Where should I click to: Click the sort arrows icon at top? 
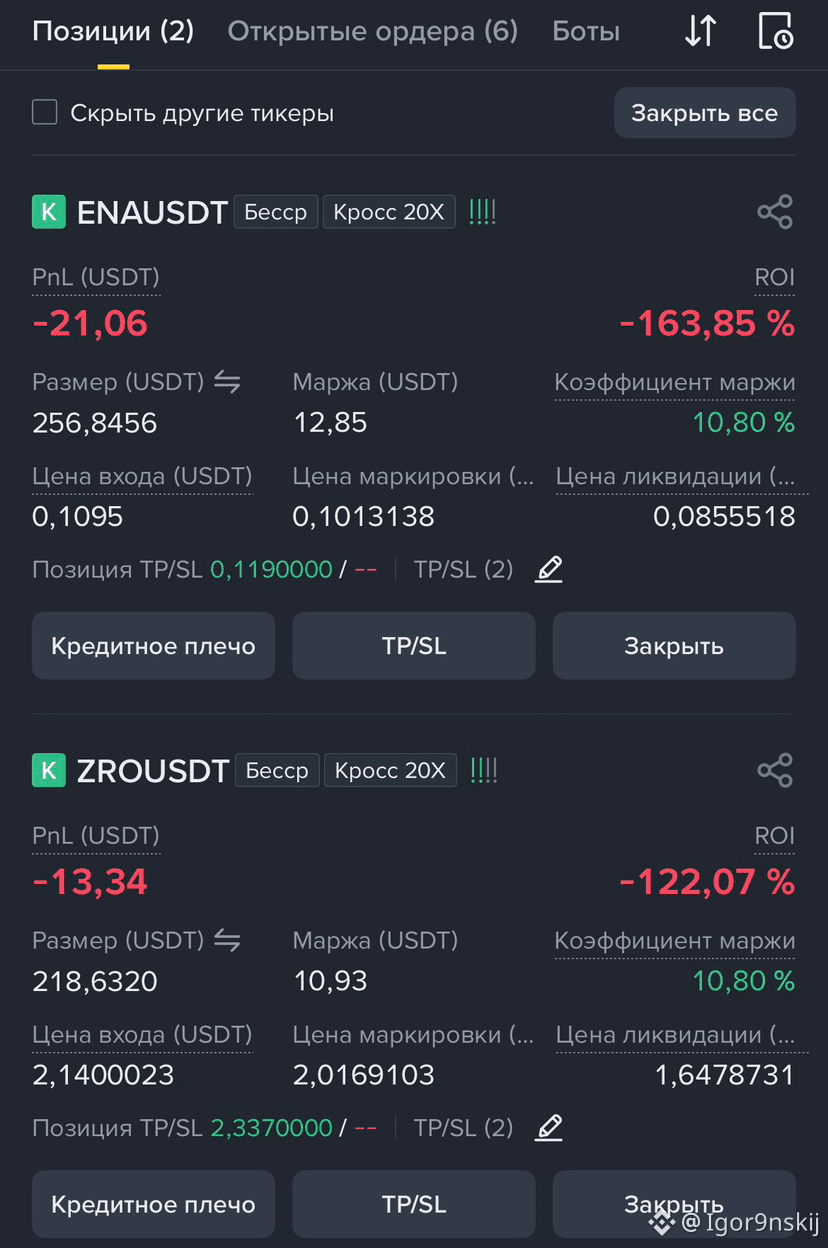tap(700, 31)
